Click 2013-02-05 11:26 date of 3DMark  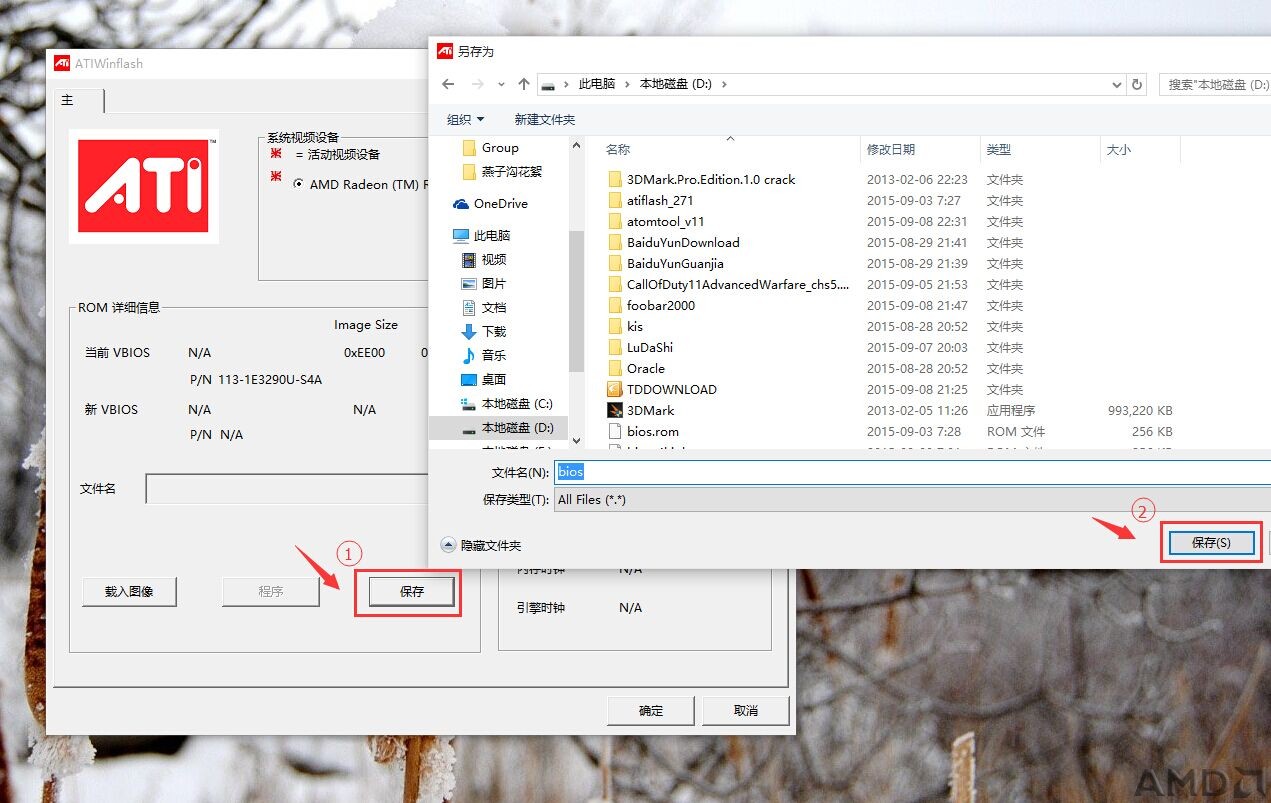pyautogui.click(x=917, y=410)
